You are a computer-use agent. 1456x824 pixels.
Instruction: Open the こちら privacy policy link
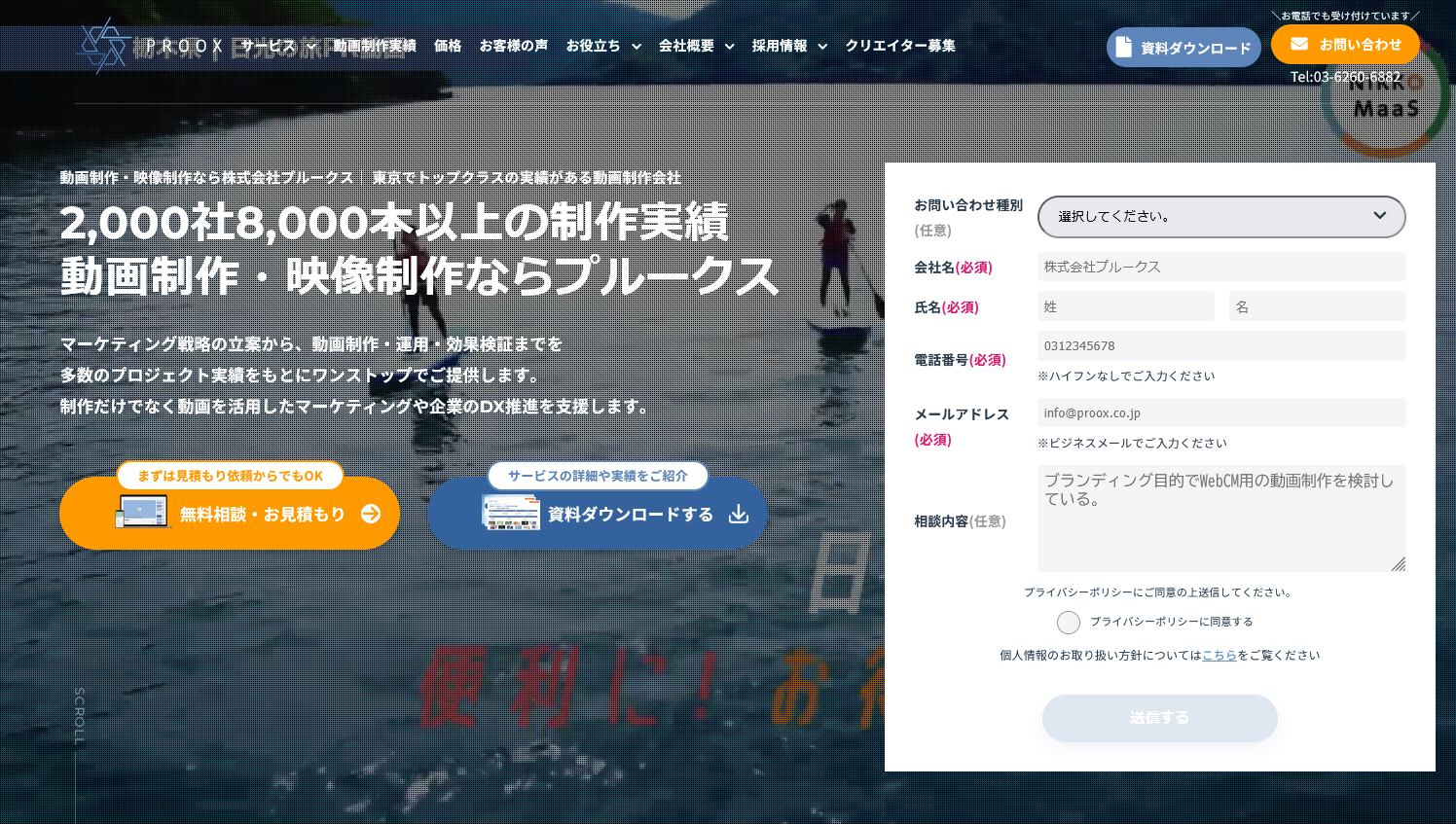[1219, 656]
